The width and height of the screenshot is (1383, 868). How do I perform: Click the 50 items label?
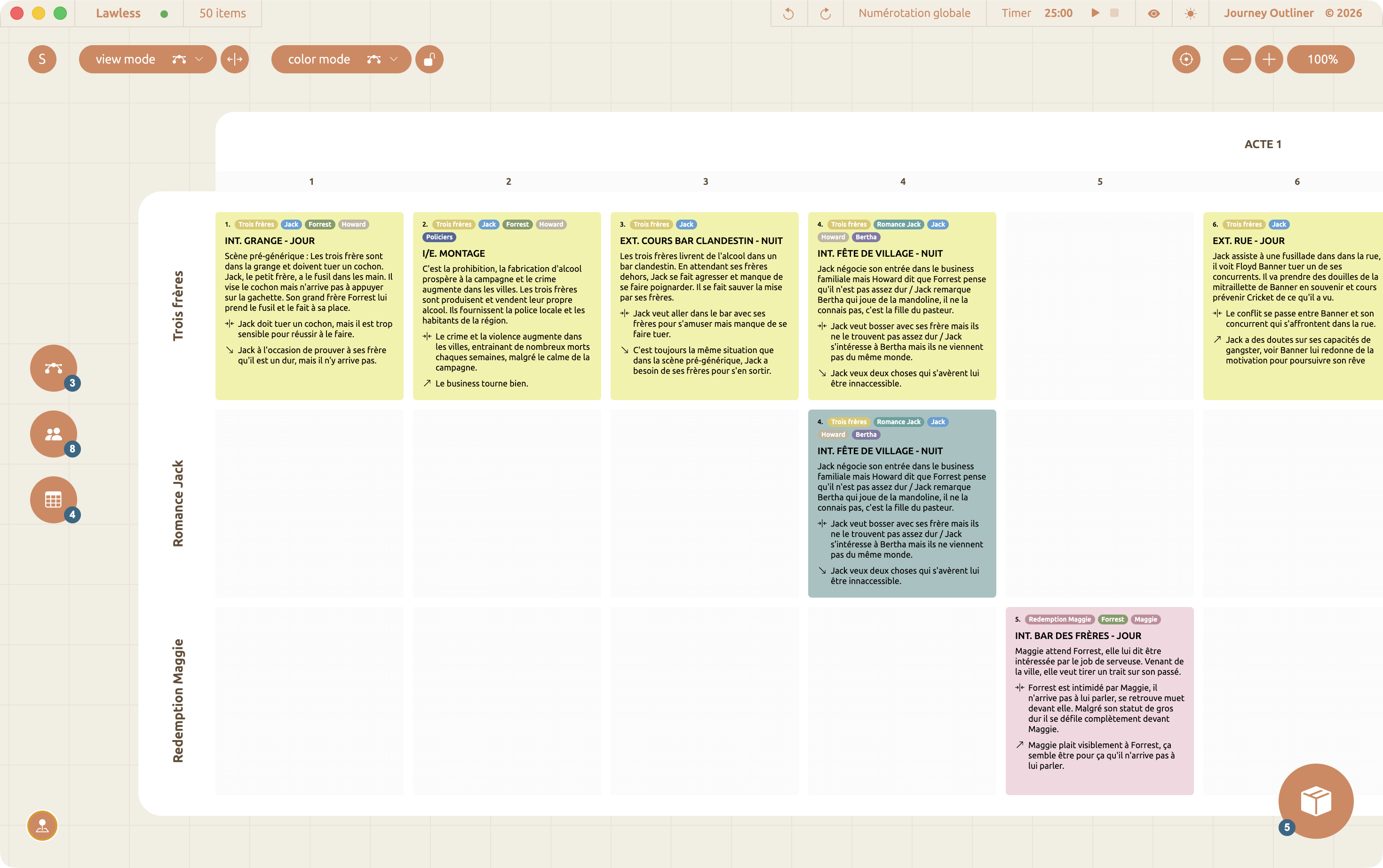(222, 13)
